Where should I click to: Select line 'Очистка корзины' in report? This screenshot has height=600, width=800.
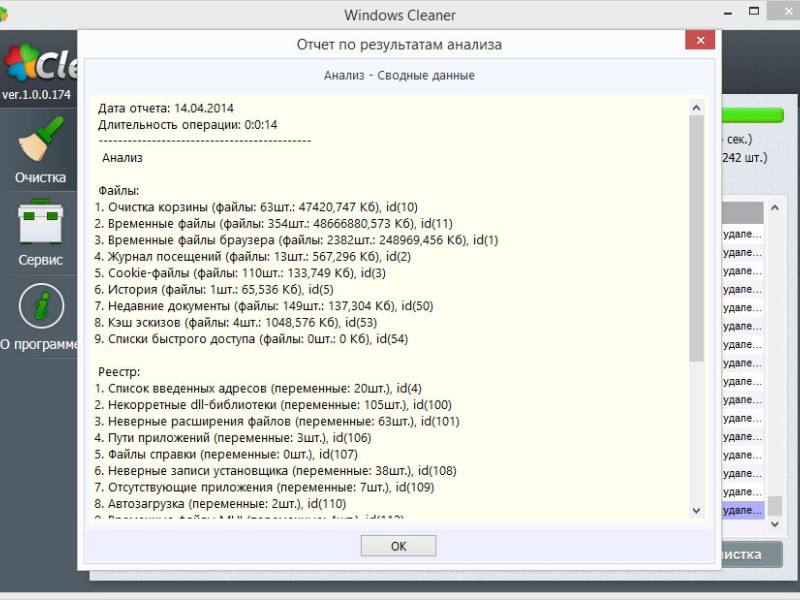tap(256, 207)
